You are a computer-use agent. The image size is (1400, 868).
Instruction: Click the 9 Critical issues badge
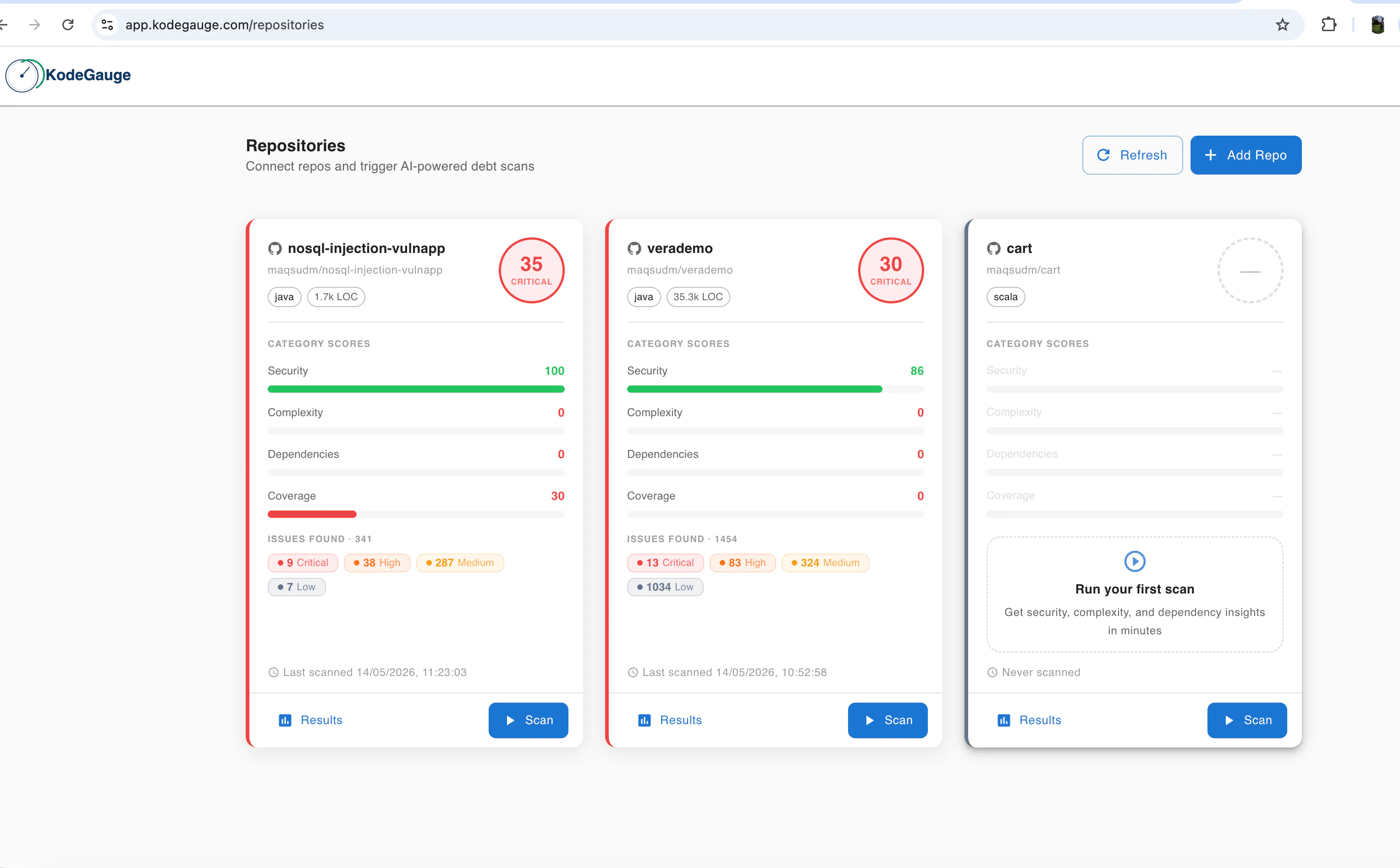pyautogui.click(x=303, y=563)
